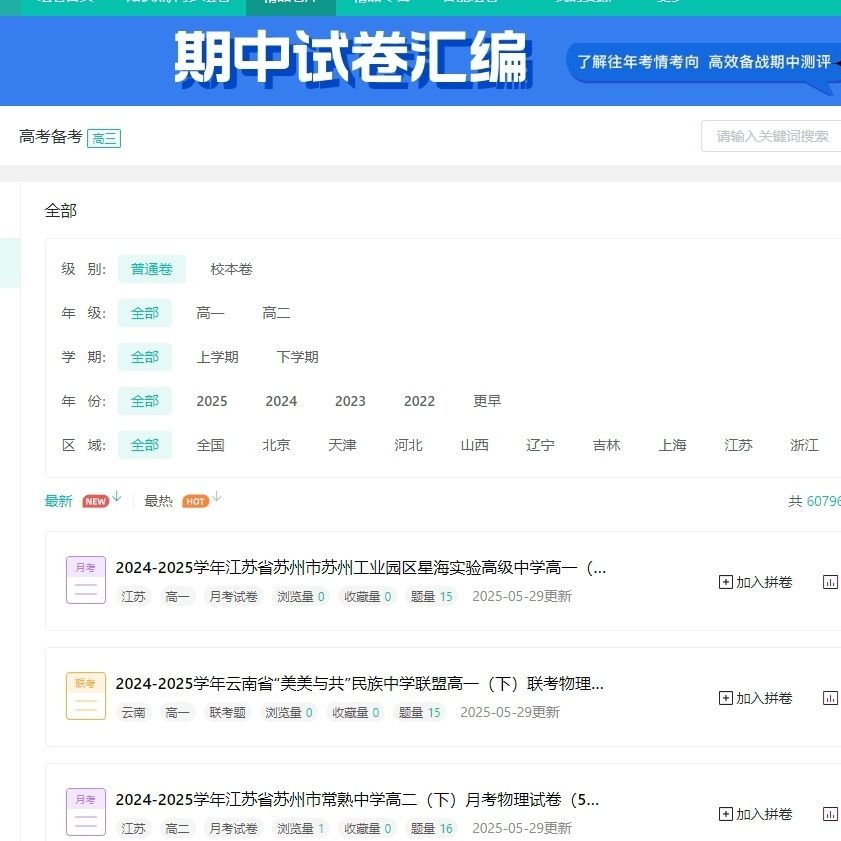Filter grade by 高二
Screen dimensions: 841x841
click(276, 313)
